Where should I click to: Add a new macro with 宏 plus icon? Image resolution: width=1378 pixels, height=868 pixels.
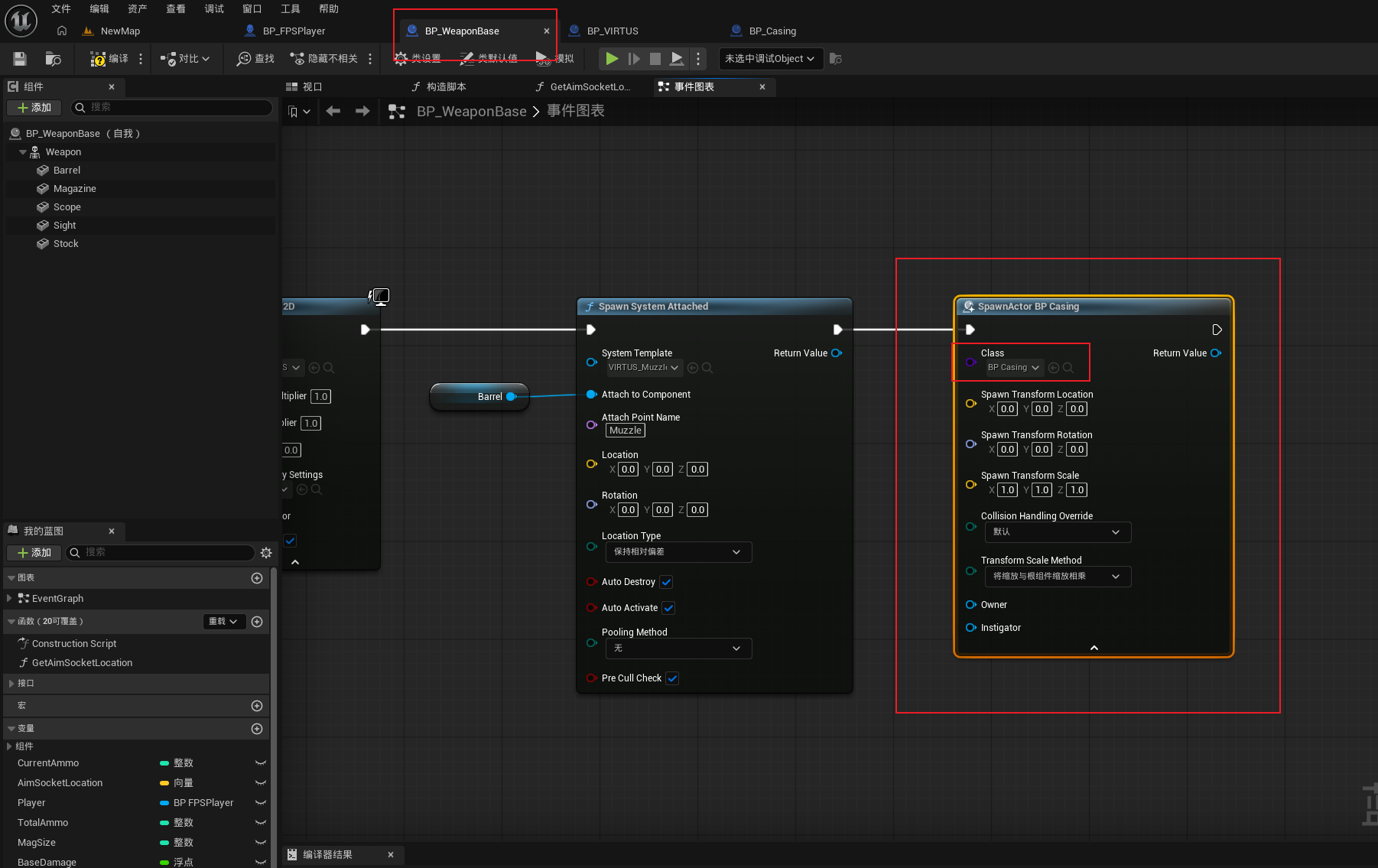[x=257, y=706]
